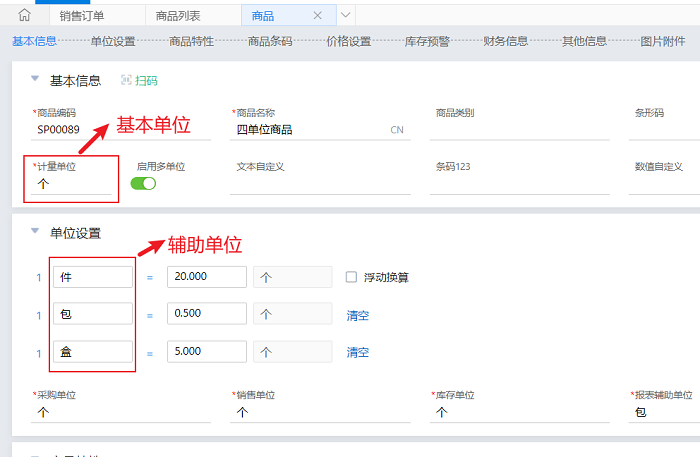
Task: Switch to the 销售订单 tab
Action: [83, 15]
